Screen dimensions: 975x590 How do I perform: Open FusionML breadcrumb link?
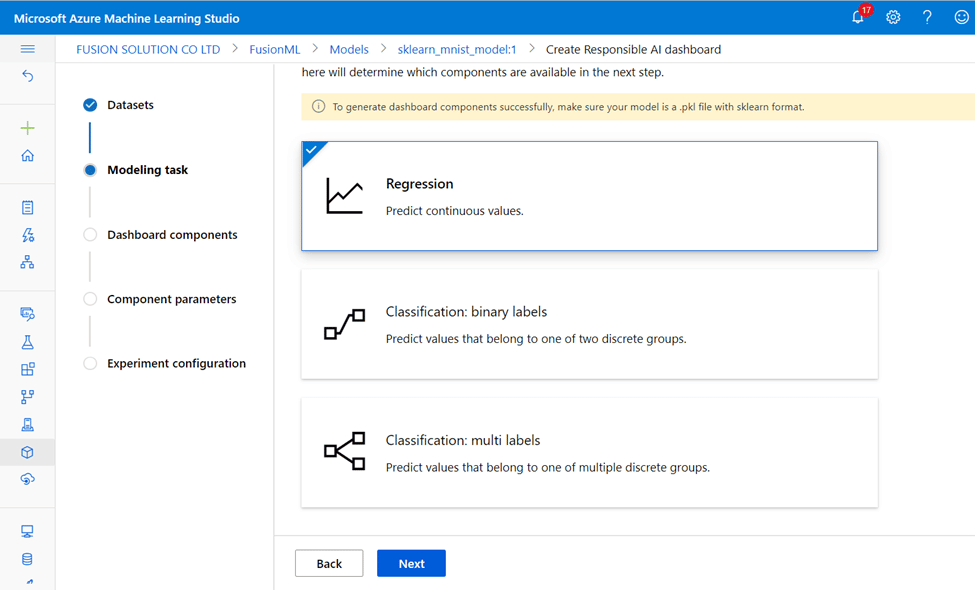pos(274,49)
